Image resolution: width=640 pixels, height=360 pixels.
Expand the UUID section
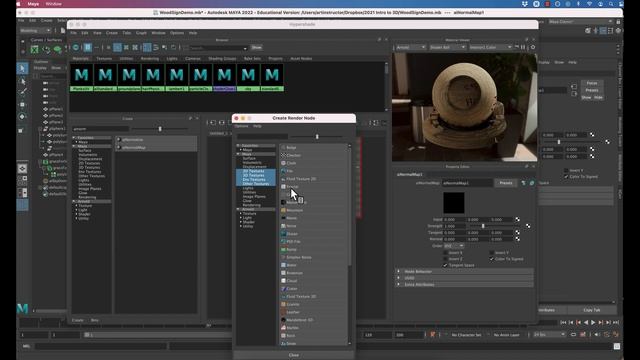(x=464, y=278)
